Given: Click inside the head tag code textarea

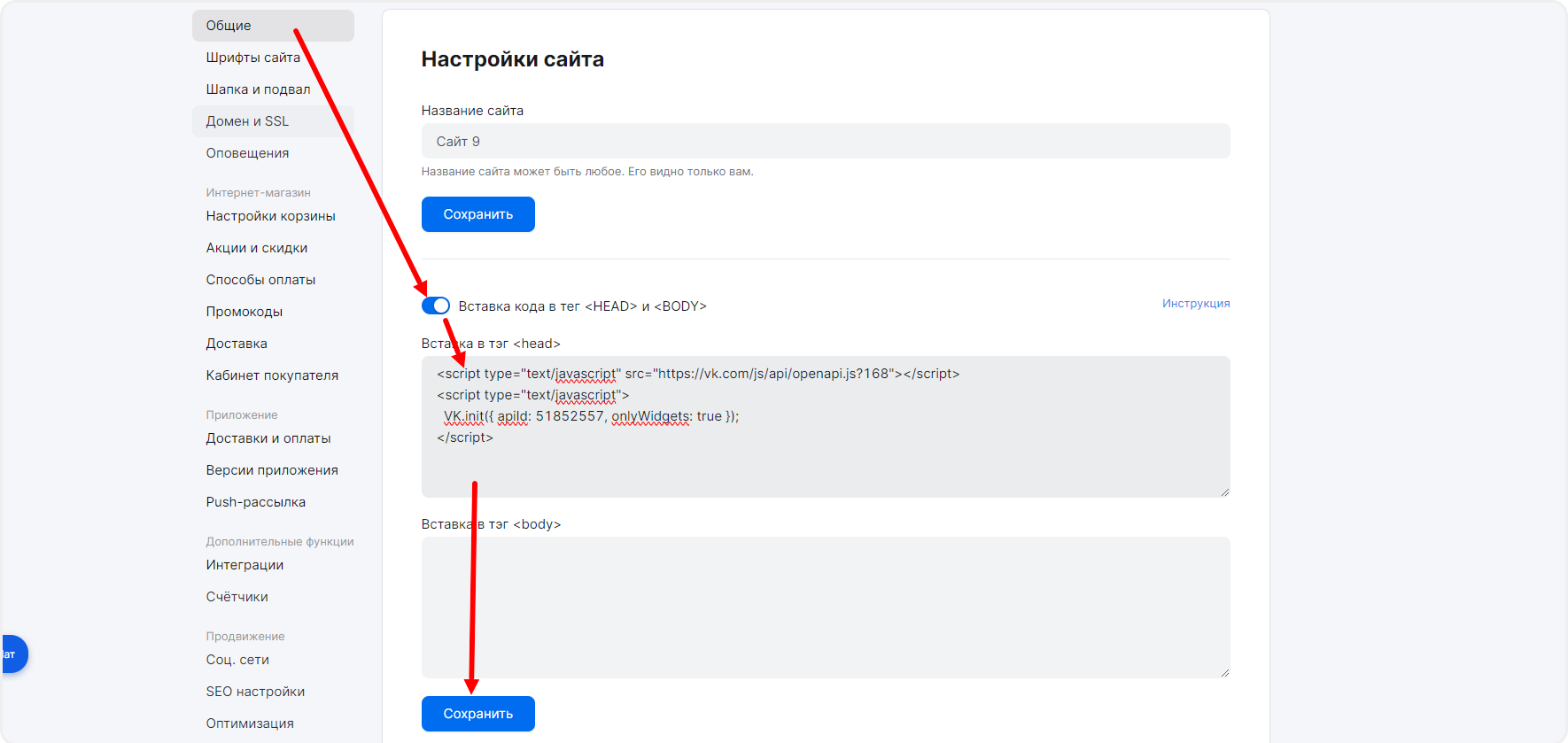Looking at the screenshot, I should click(825, 461).
